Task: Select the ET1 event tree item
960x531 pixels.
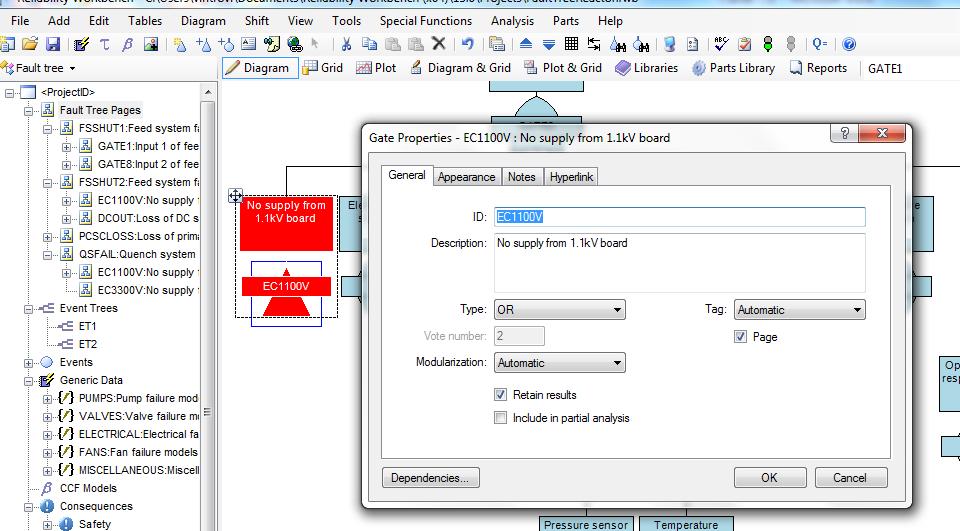Action: 88,326
